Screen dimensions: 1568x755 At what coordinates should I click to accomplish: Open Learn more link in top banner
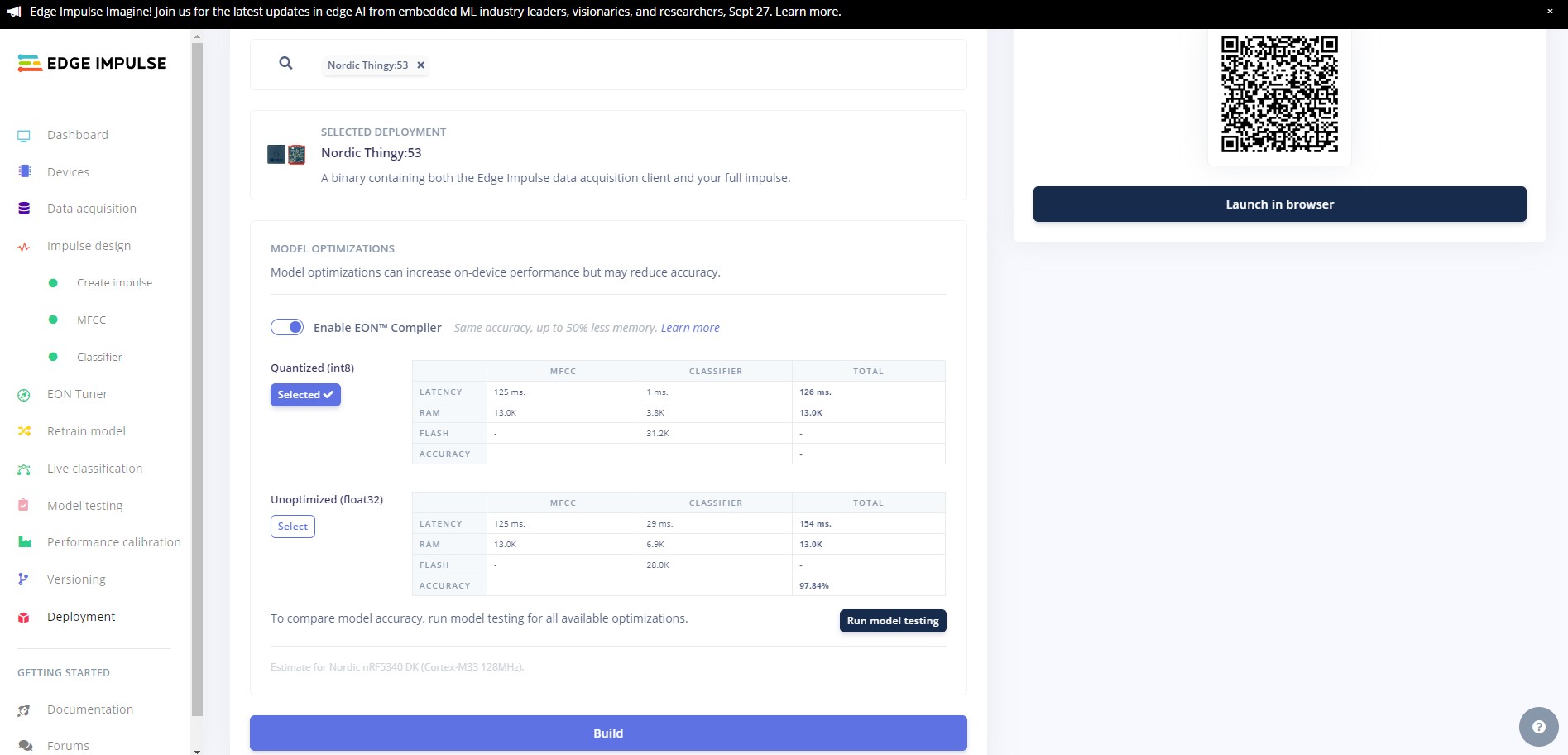click(x=807, y=12)
